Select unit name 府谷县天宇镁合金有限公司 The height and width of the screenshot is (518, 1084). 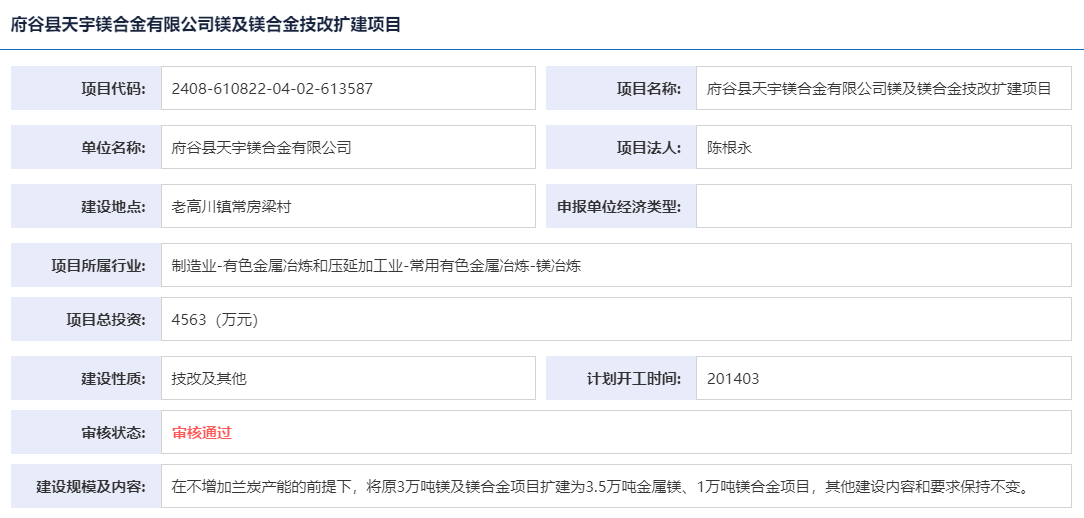tap(261, 147)
